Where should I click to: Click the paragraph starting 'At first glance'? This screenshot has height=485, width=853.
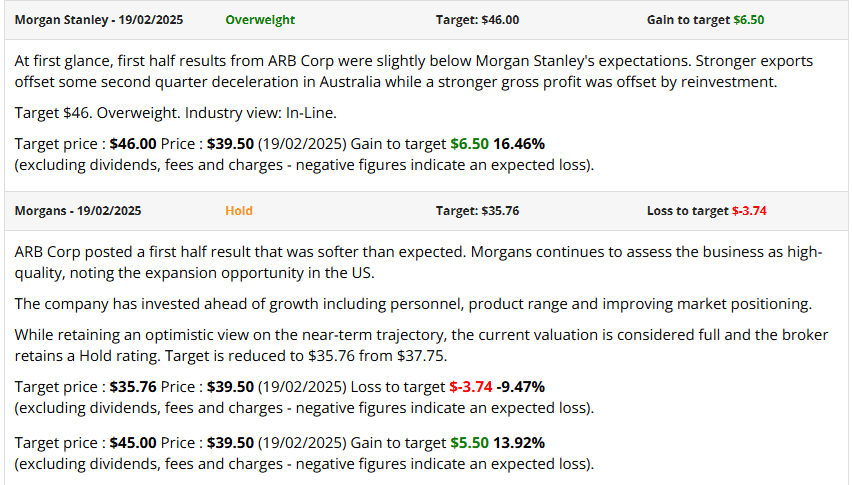point(414,71)
